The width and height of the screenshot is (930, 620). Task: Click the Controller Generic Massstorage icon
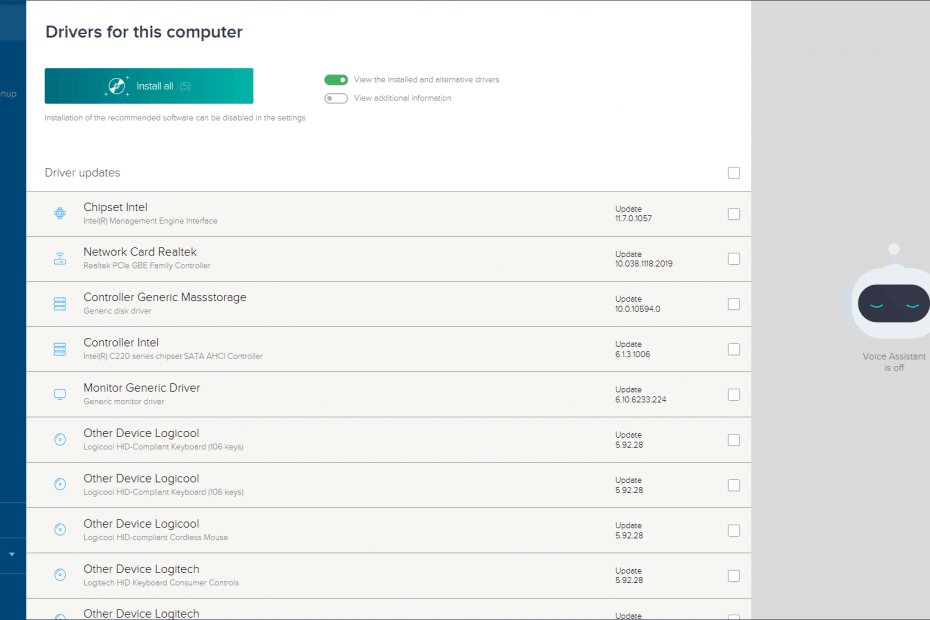click(x=59, y=304)
